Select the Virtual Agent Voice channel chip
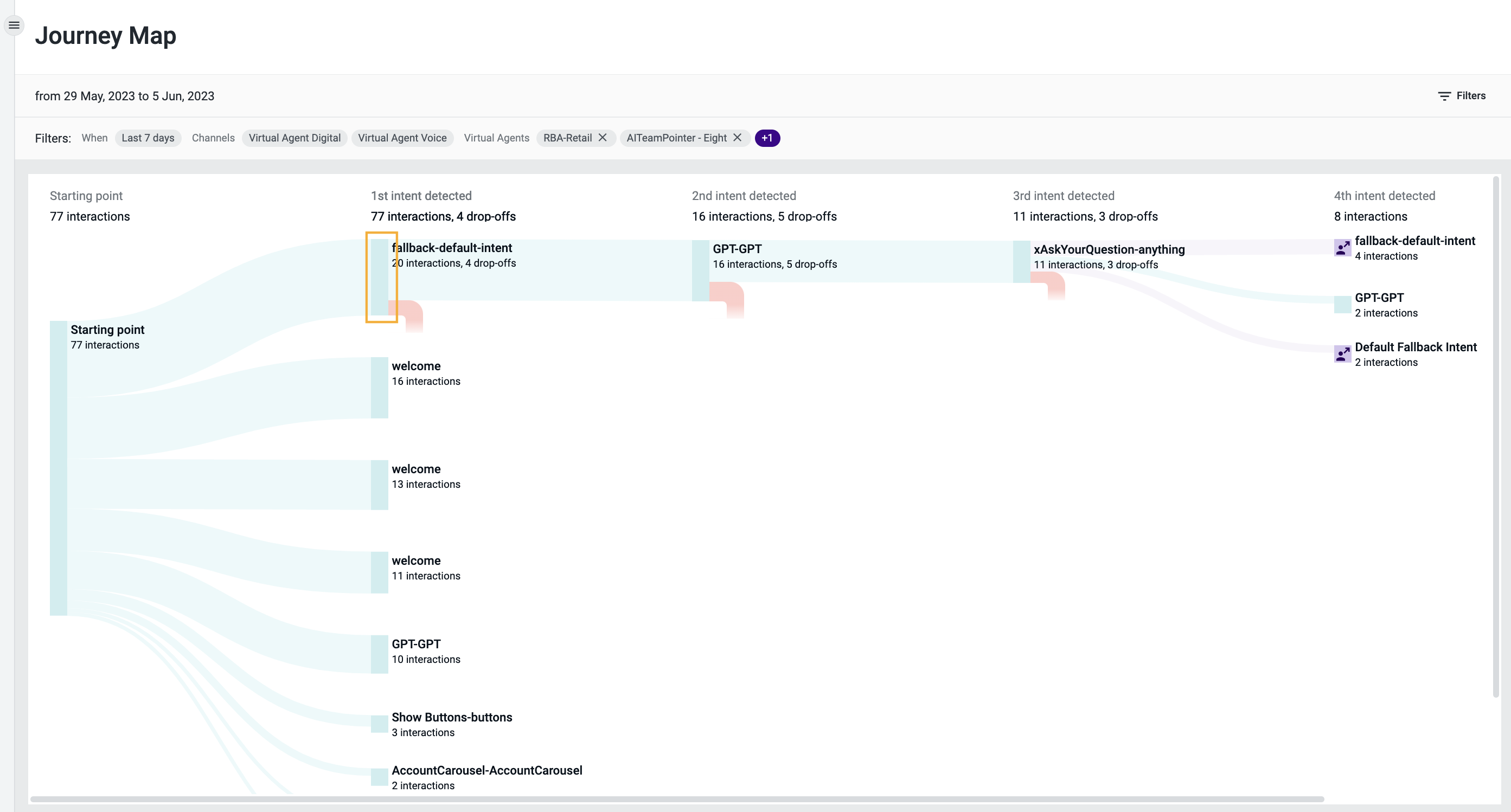1511x812 pixels. pos(402,138)
